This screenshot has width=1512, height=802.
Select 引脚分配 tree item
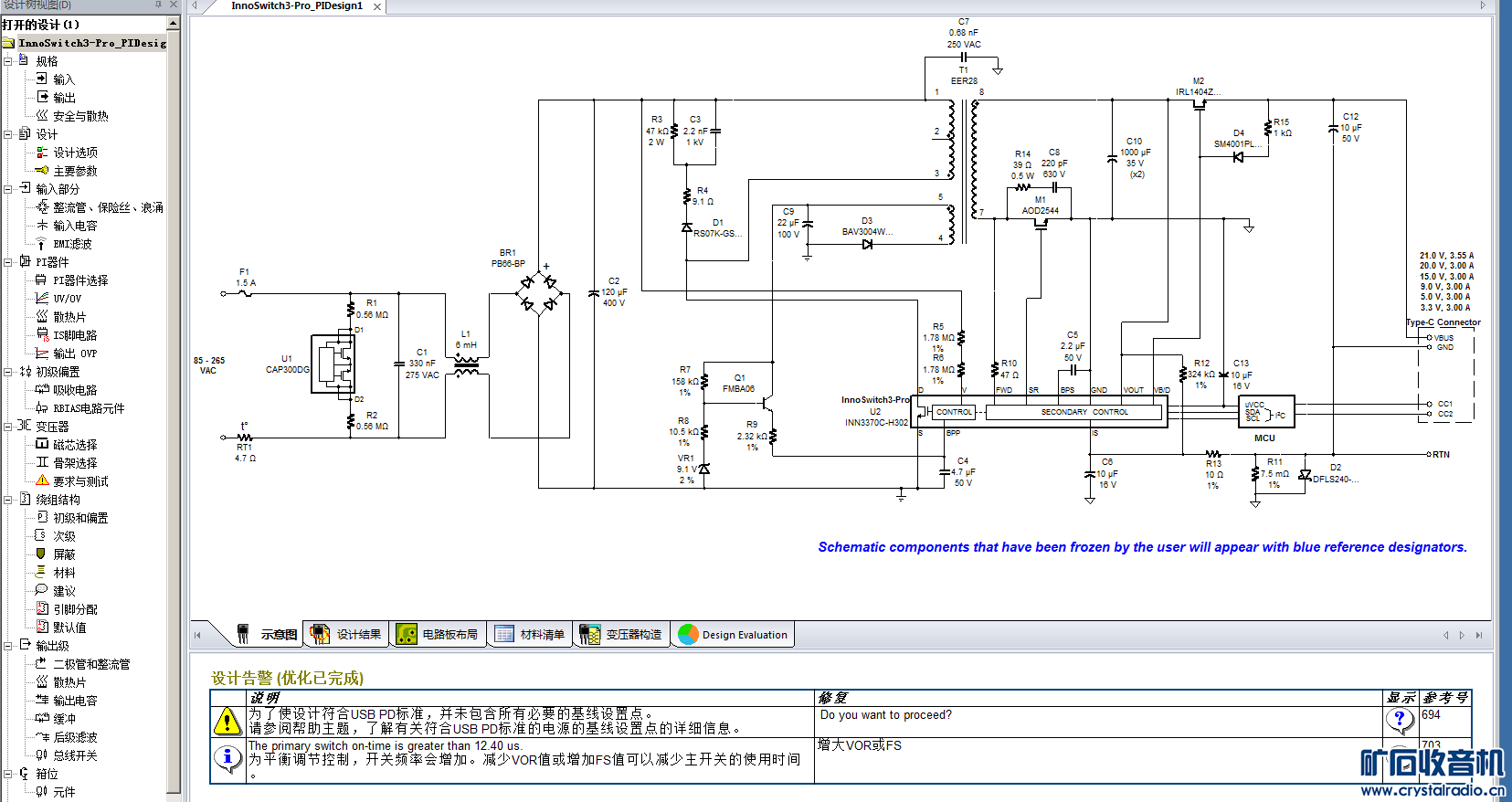pos(75,609)
